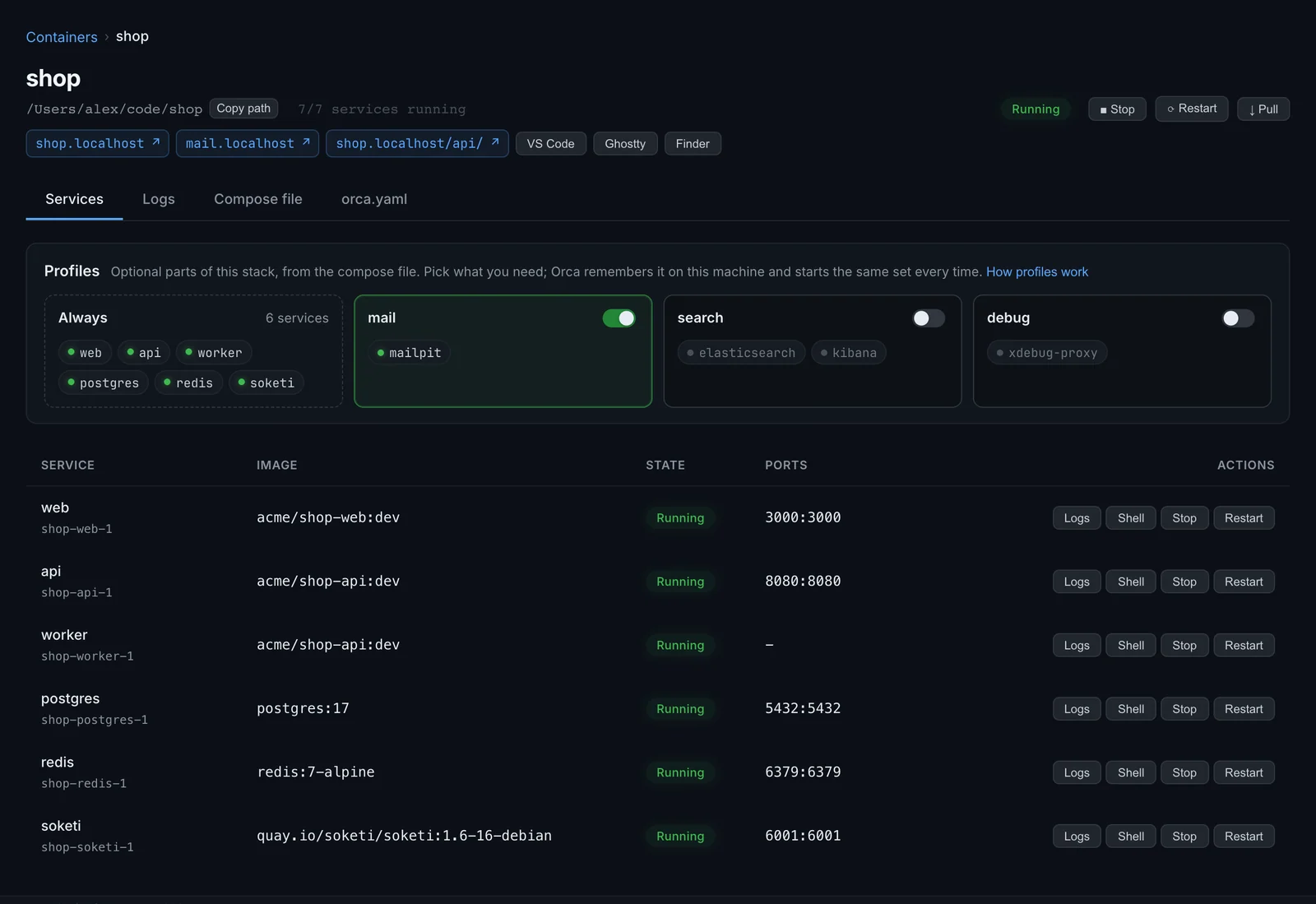Reveal project in Finder
Image resolution: width=1316 pixels, height=904 pixels.
click(693, 144)
